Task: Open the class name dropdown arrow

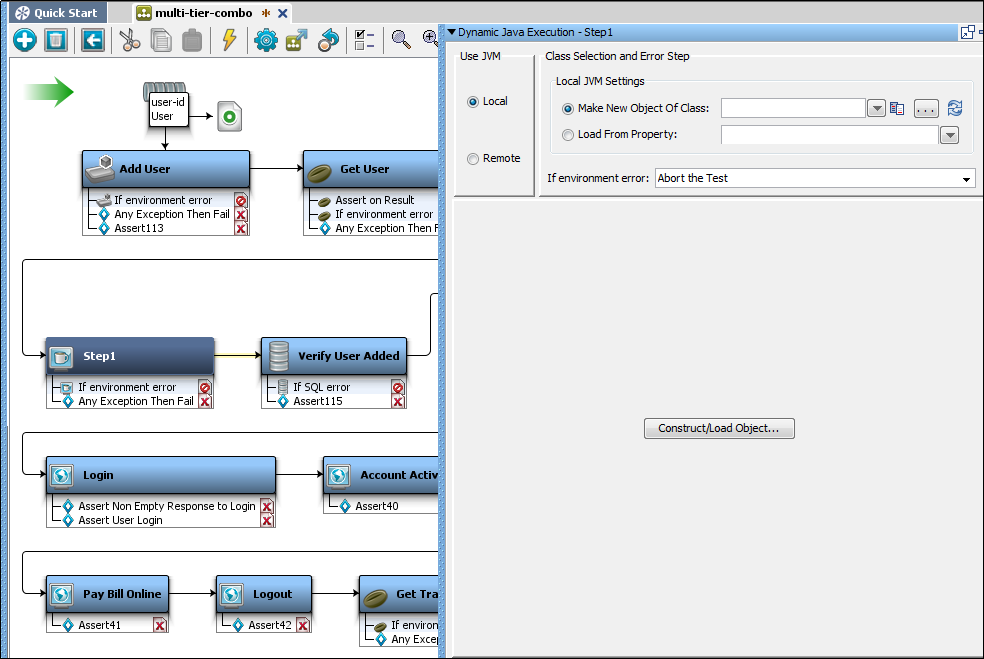Action: 877,108
